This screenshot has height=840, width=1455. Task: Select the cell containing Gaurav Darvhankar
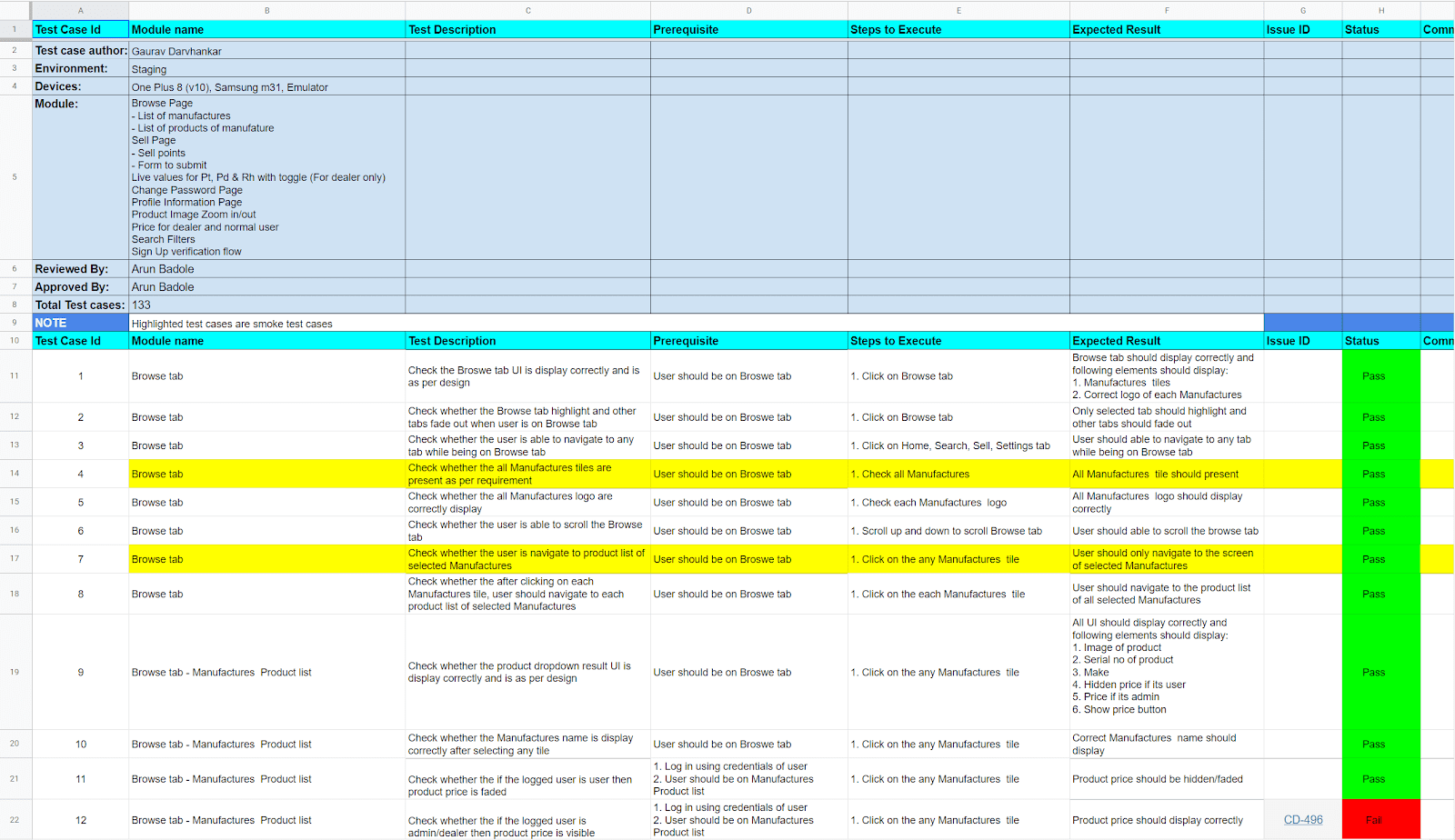pyautogui.click(x=266, y=51)
